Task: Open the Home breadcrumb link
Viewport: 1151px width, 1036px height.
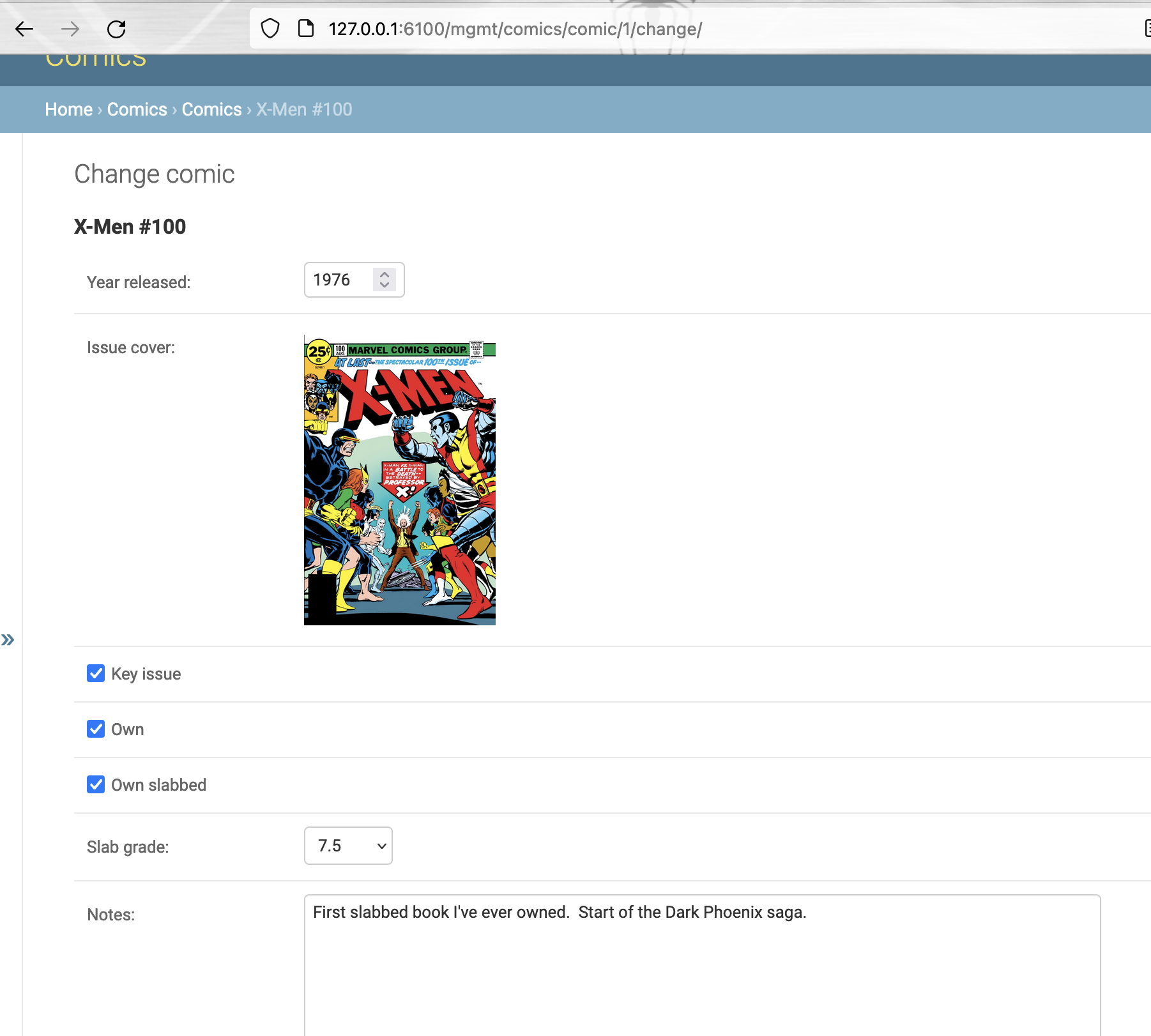Action: [68, 110]
